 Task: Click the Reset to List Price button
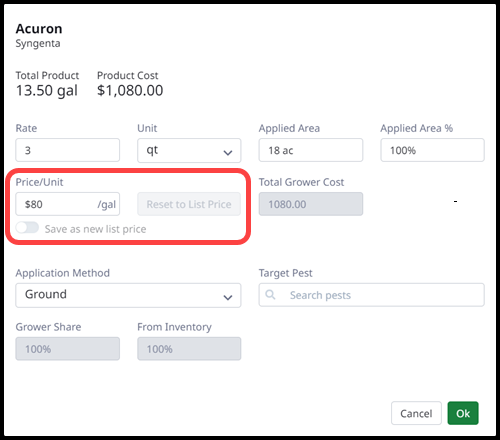point(189,204)
